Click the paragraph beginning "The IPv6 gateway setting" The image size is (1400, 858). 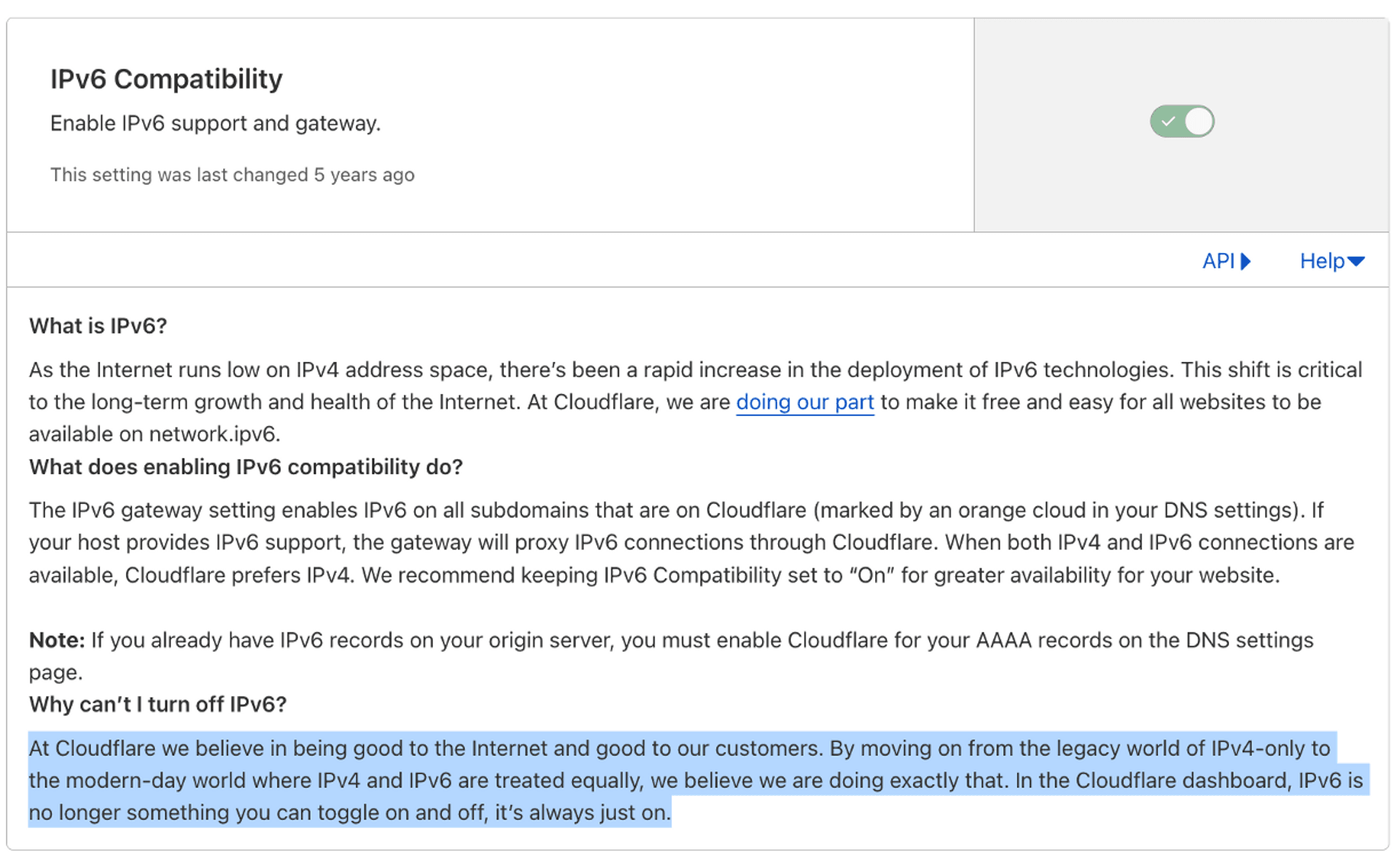point(693,543)
